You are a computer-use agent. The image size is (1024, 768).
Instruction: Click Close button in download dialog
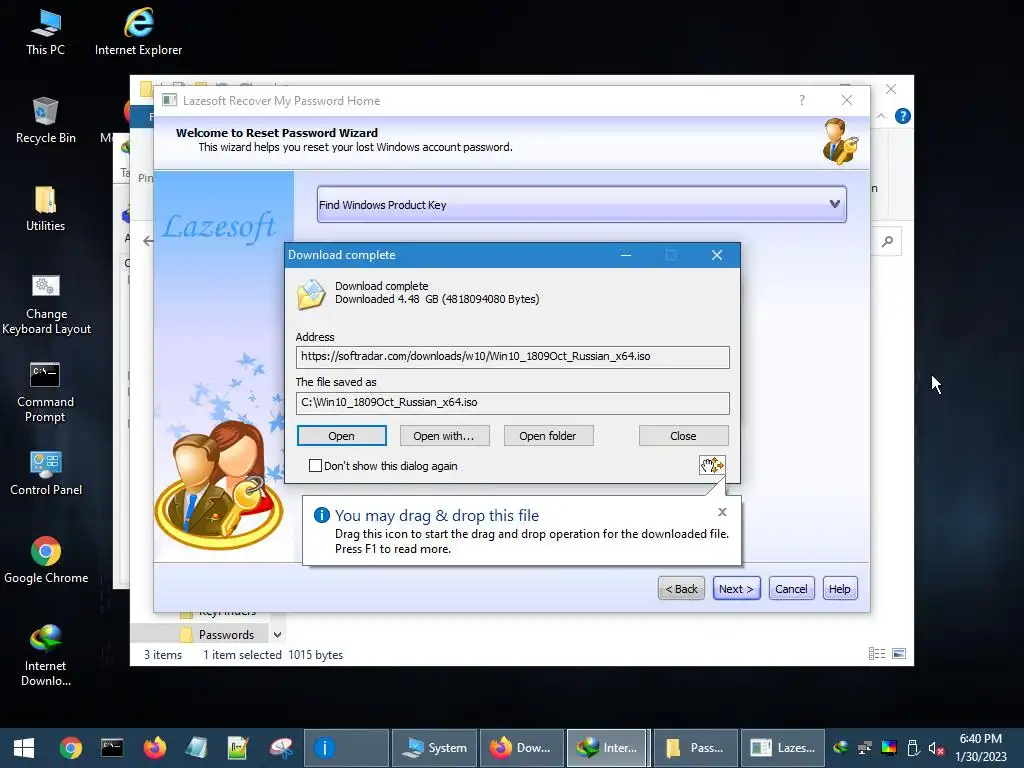point(683,436)
